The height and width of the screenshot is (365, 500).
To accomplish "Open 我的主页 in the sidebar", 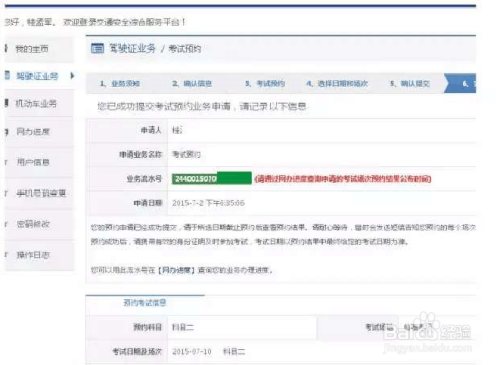I will pos(32,49).
